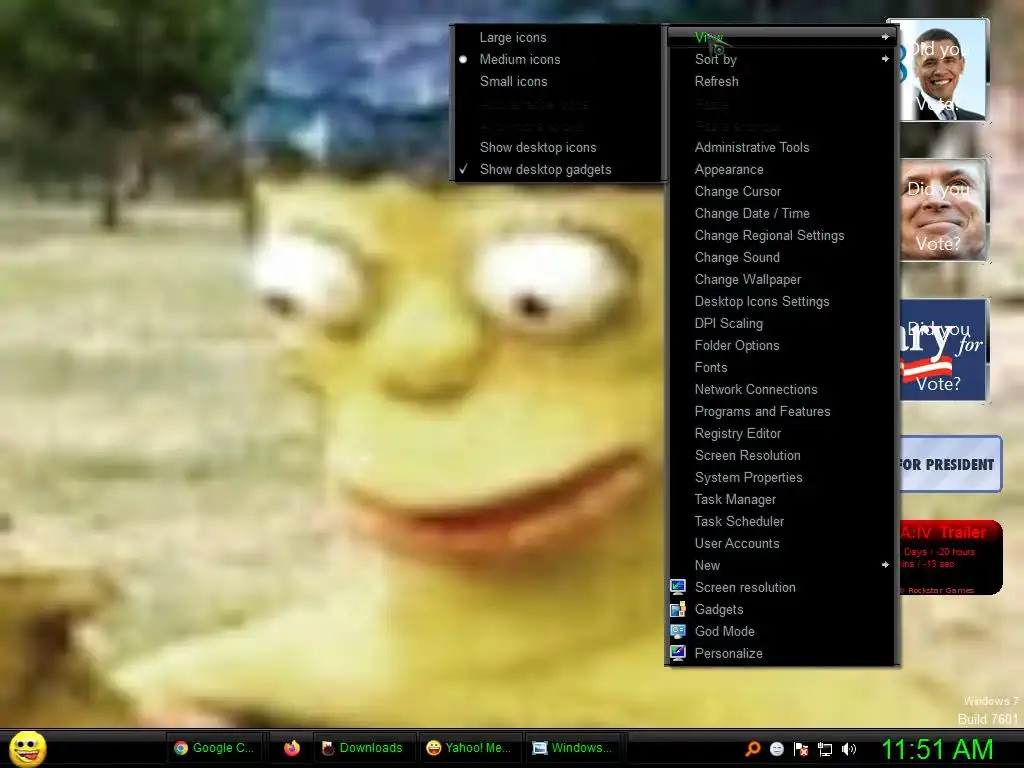Open User Accounts

[781, 543]
